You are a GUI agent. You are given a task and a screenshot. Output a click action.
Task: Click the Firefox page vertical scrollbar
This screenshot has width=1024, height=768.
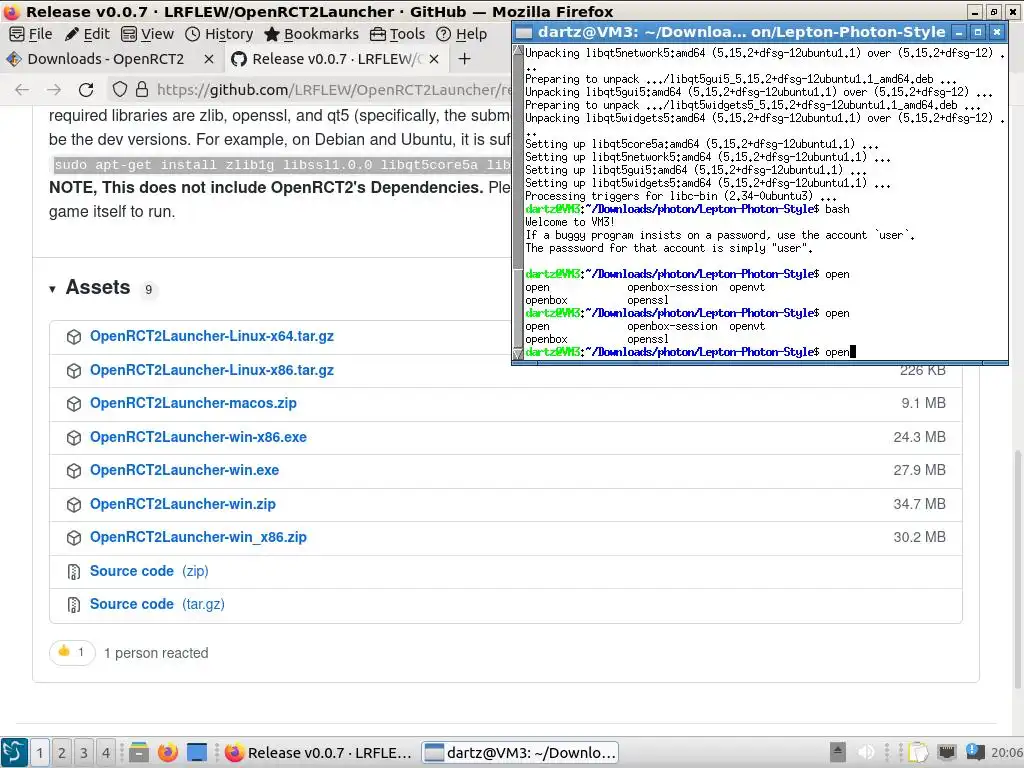click(1017, 568)
